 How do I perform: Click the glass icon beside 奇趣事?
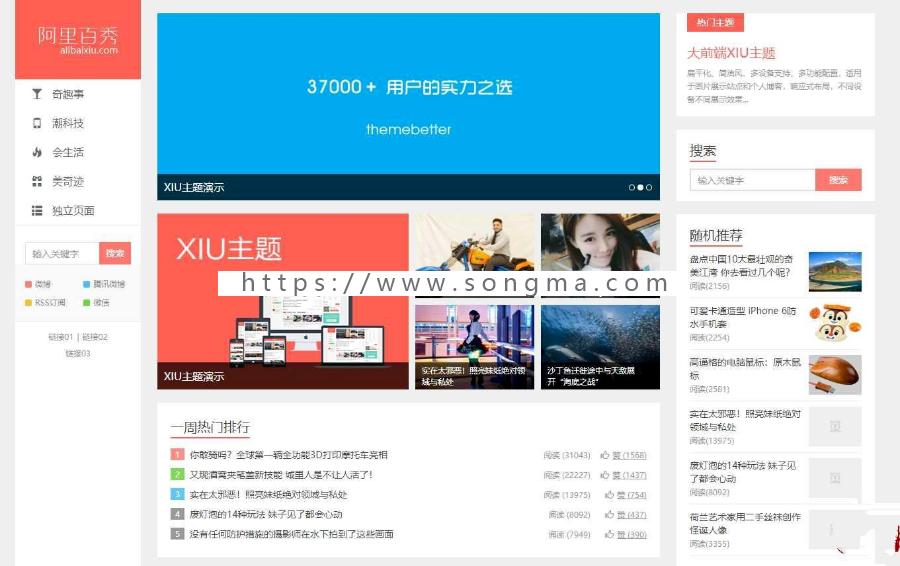(x=37, y=94)
